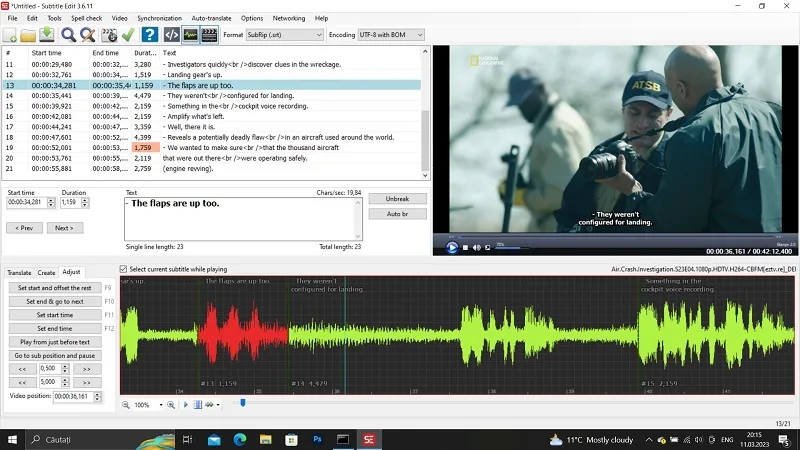Toggle Select current subtitle while playing
The width and height of the screenshot is (800, 450).
[x=123, y=269]
